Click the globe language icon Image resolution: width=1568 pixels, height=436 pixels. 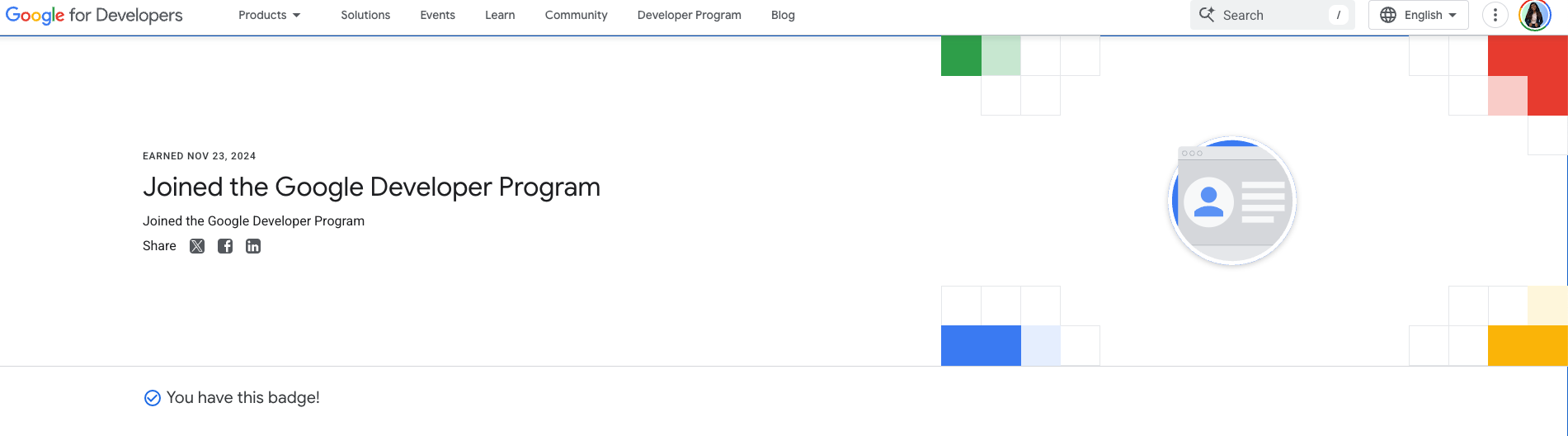pos(1388,15)
